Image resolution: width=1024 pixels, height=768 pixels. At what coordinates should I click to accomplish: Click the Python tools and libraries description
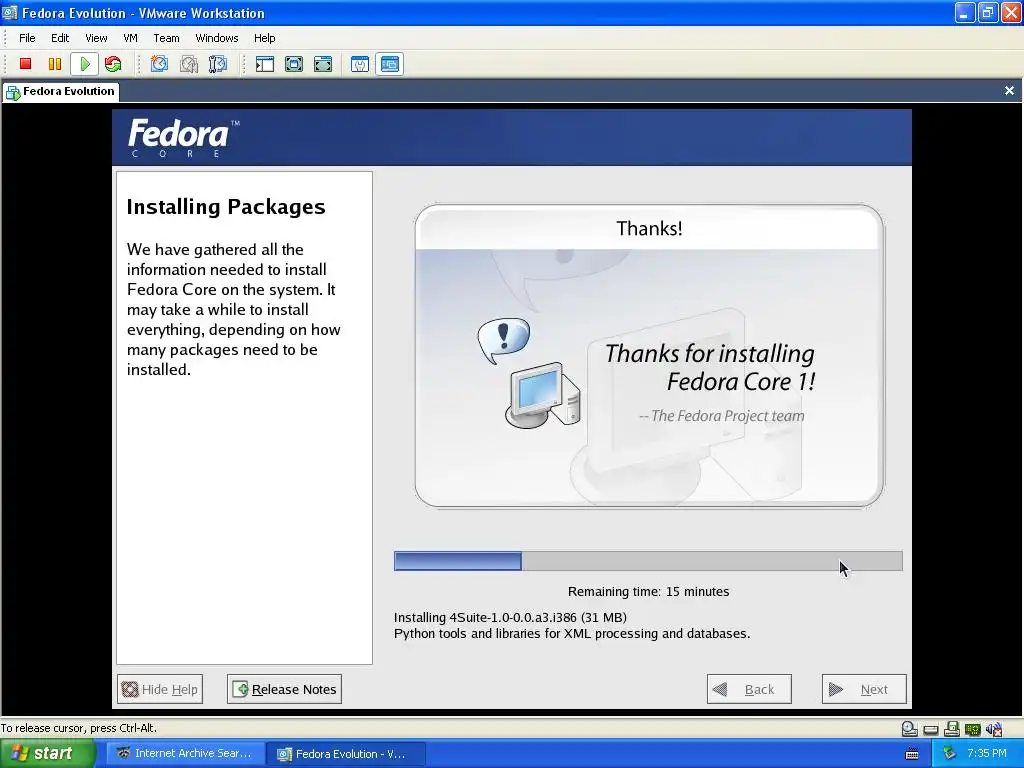[571, 633]
